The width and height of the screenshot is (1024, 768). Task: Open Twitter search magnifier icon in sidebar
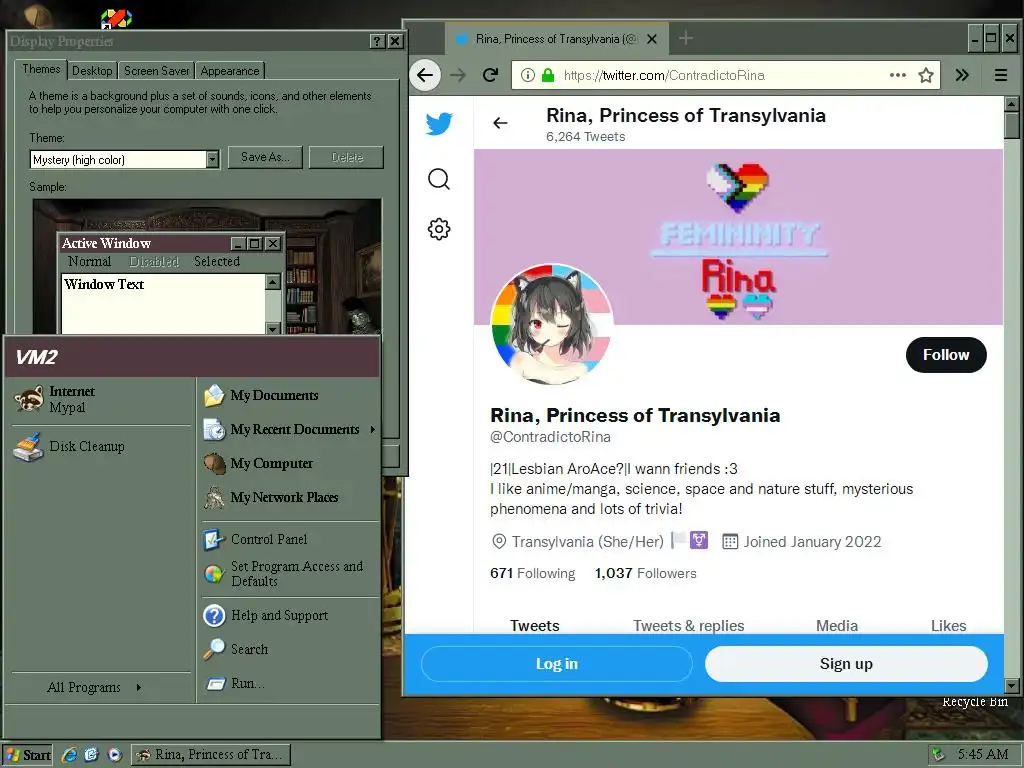[x=439, y=179]
